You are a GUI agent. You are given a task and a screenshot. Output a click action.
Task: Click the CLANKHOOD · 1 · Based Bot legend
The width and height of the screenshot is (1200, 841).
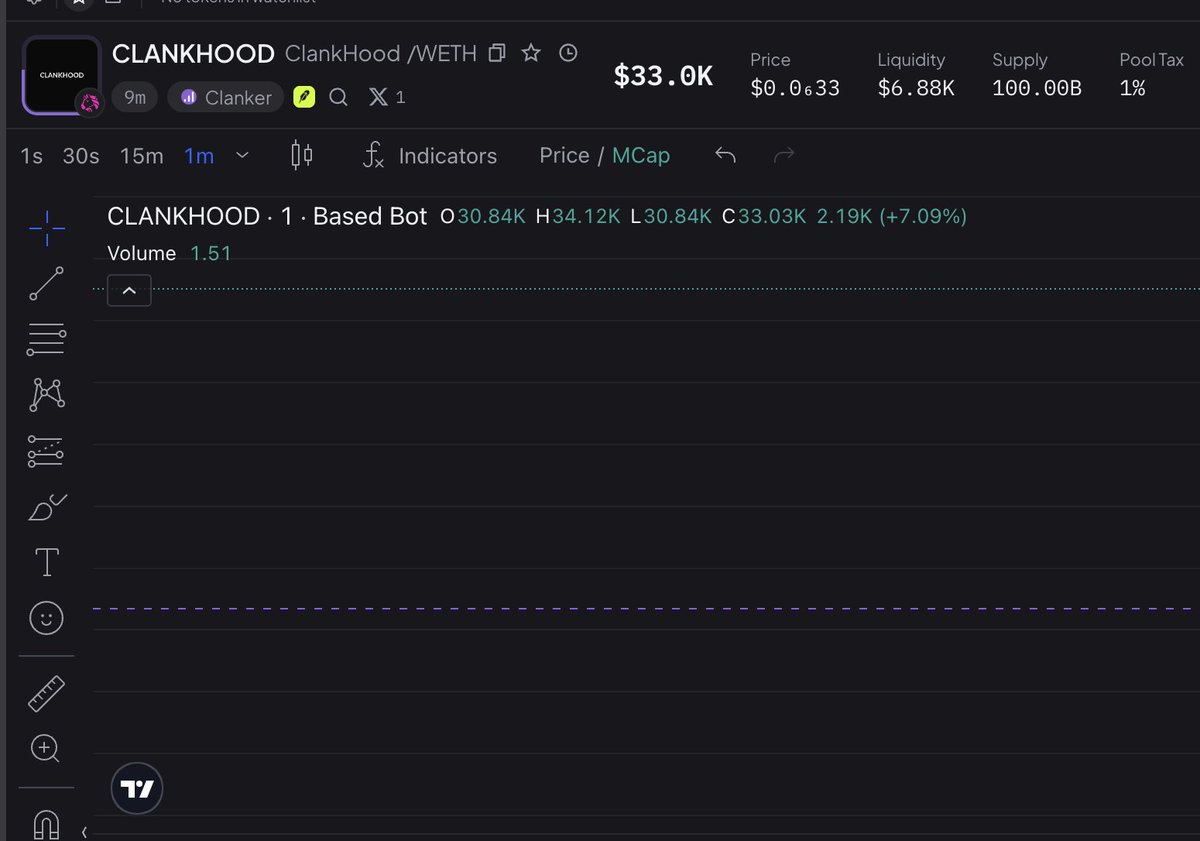267,216
